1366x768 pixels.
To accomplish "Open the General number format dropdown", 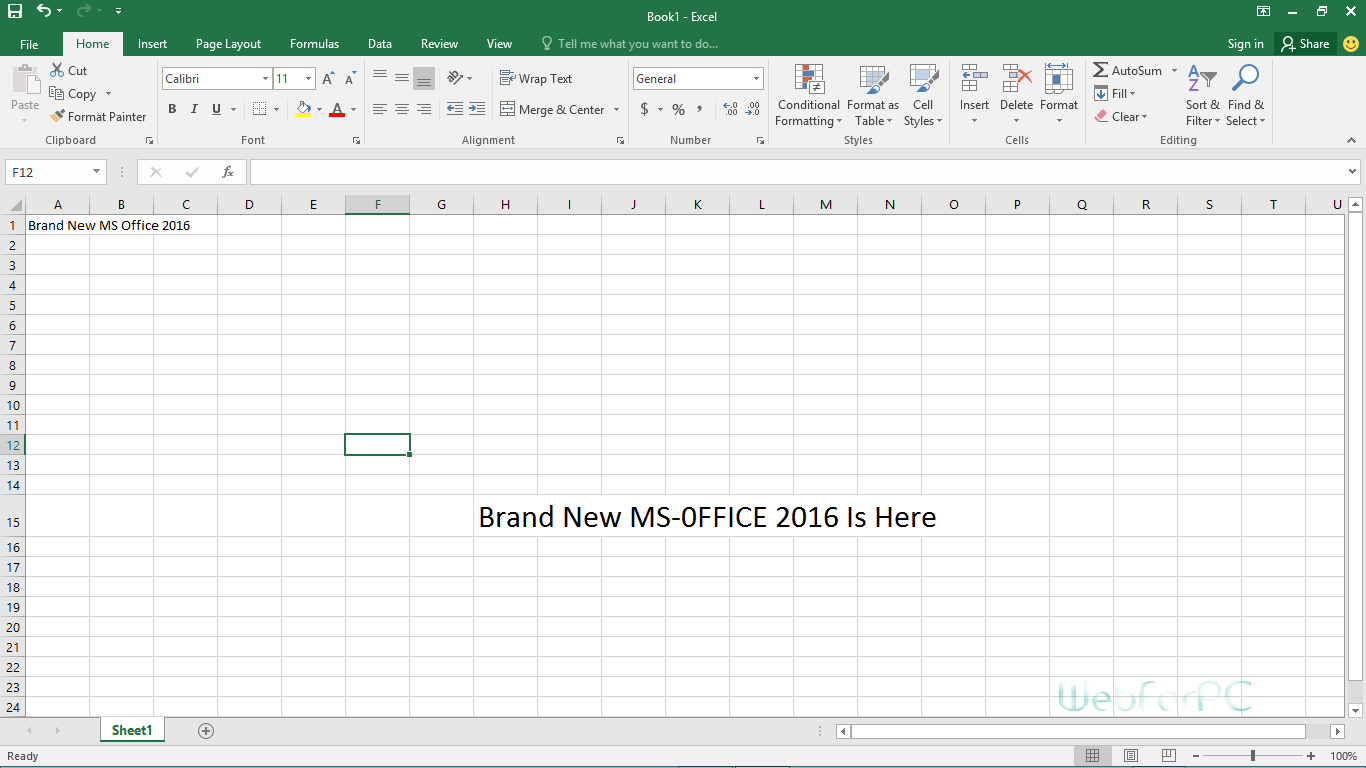I will [756, 79].
